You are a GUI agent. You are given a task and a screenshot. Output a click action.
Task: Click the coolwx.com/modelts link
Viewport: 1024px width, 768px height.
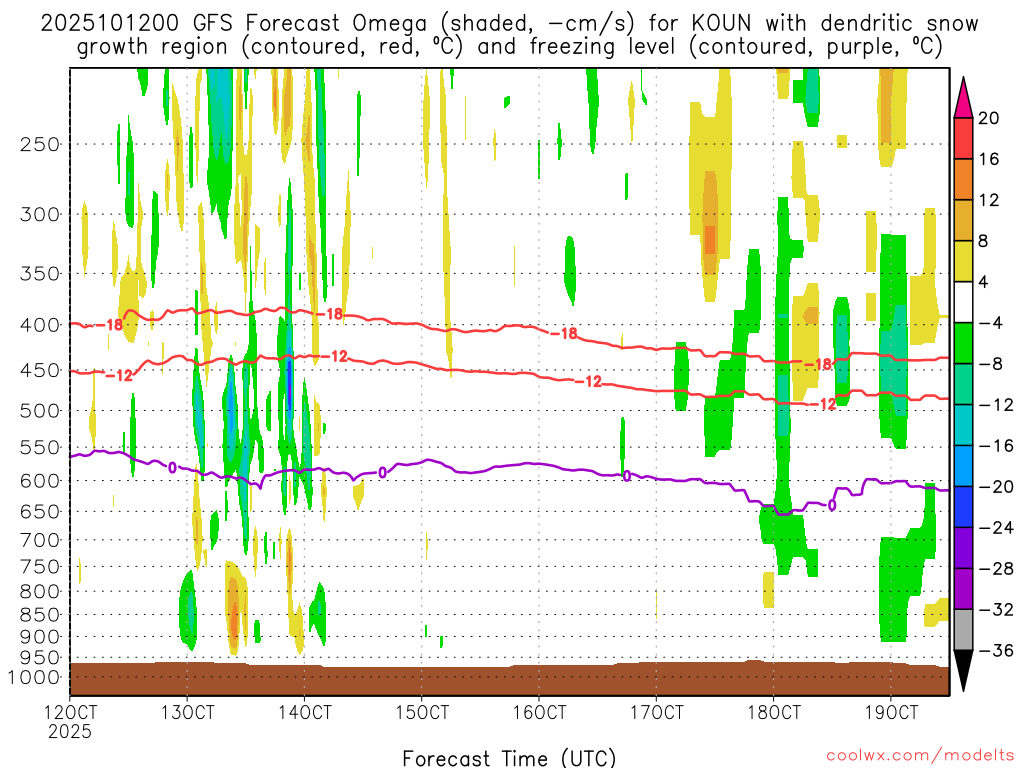tap(920, 756)
